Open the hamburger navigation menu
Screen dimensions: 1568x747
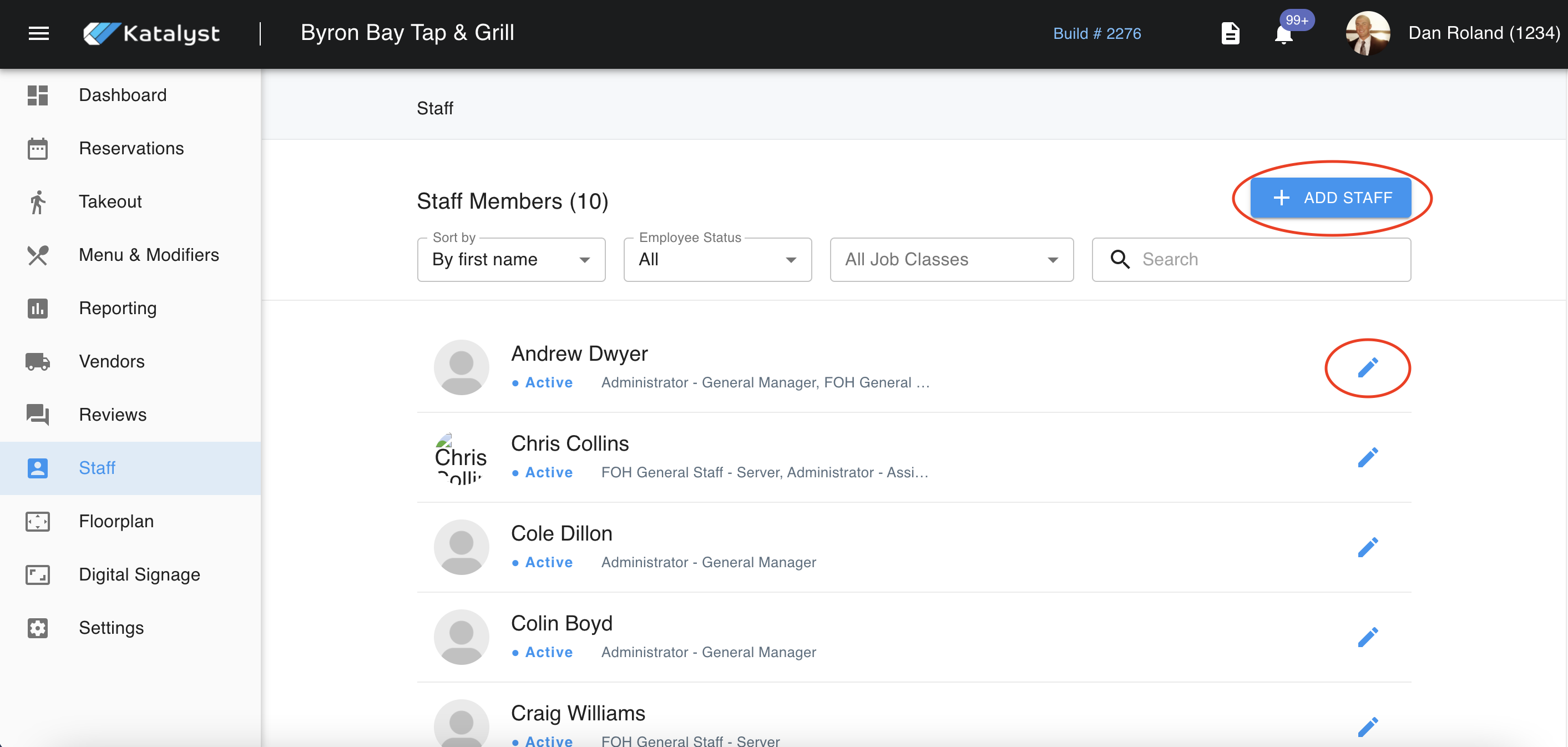(x=38, y=33)
